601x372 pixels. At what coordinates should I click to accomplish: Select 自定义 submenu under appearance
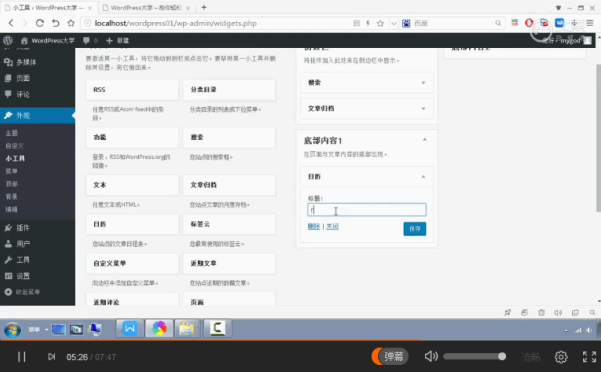15,146
